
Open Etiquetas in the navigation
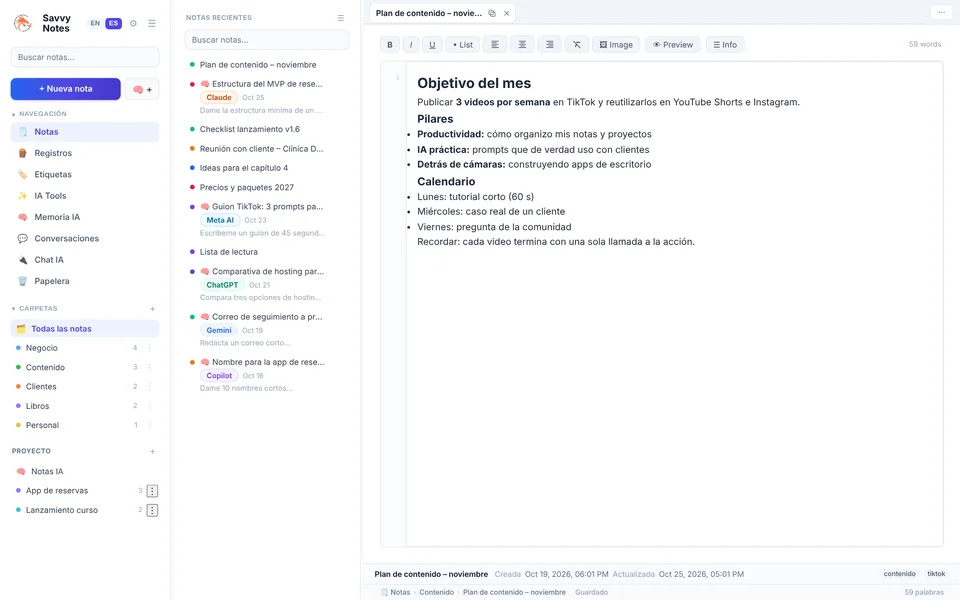pos(85,174)
